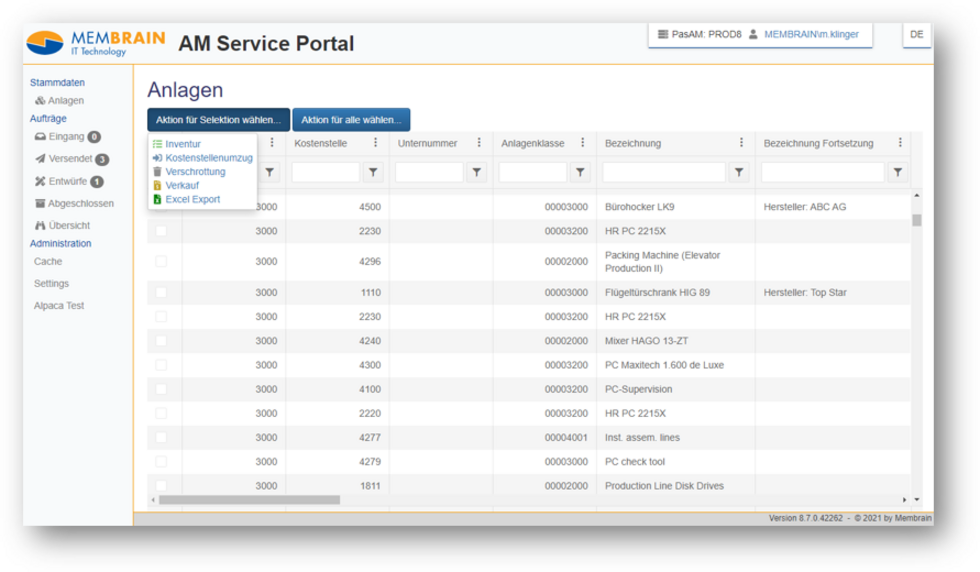The width and height of the screenshot is (980, 572).
Task: Open Versendet orders in sidebar
Action: coord(70,159)
